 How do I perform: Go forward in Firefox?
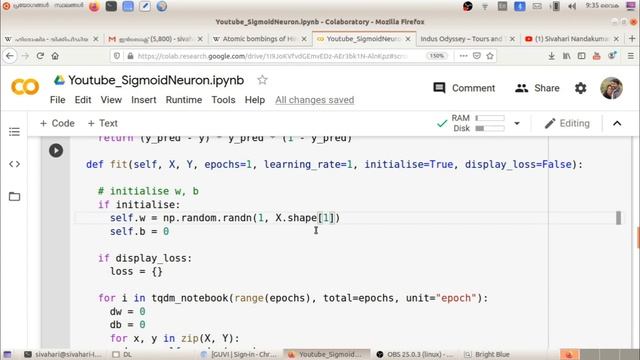pyautogui.click(x=25, y=56)
